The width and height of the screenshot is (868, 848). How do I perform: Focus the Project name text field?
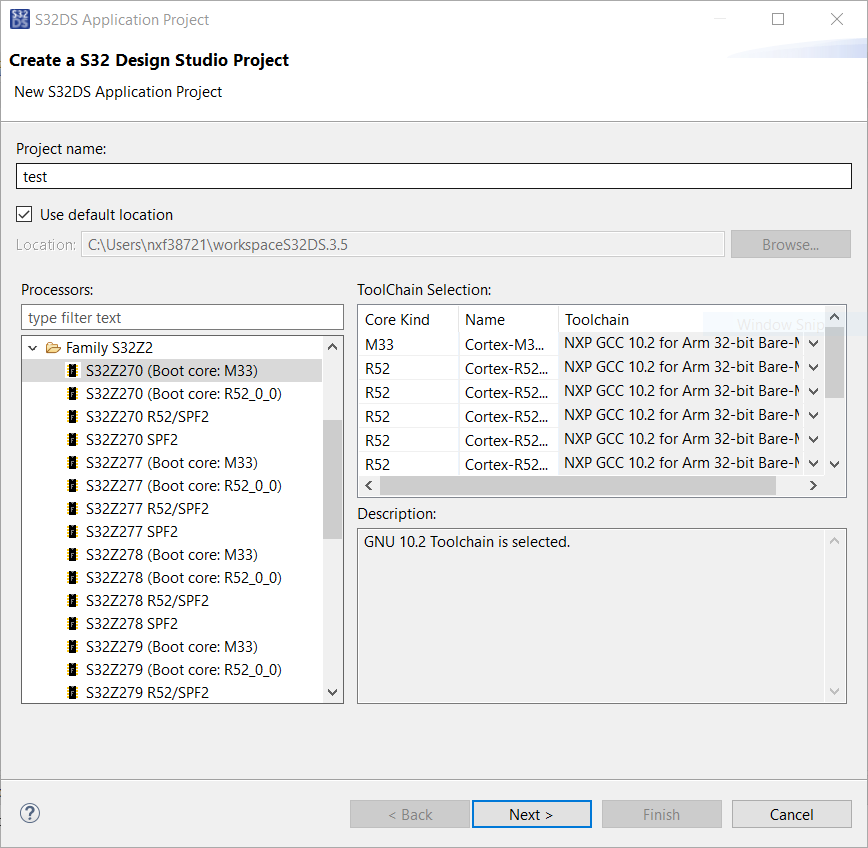coord(434,176)
